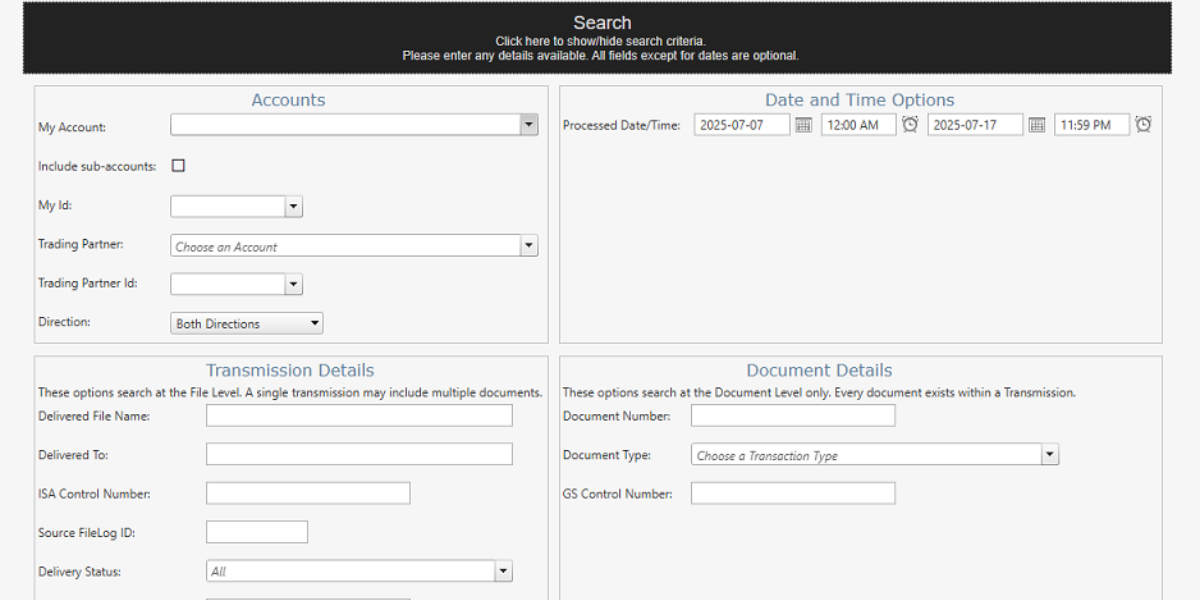This screenshot has height=600, width=1200.
Task: Open the end date calendar picker
Action: click(1036, 124)
